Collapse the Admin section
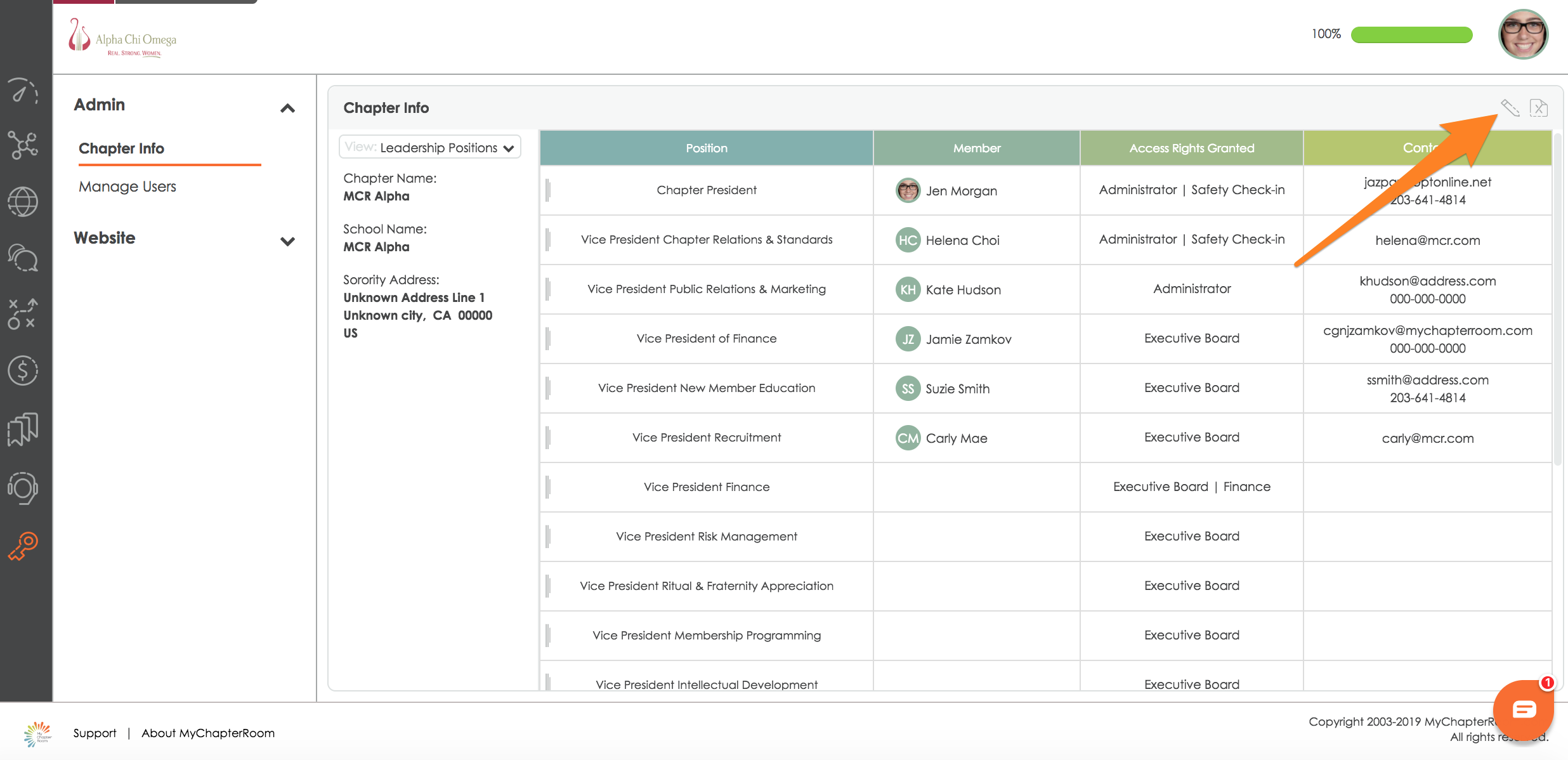 tap(287, 108)
